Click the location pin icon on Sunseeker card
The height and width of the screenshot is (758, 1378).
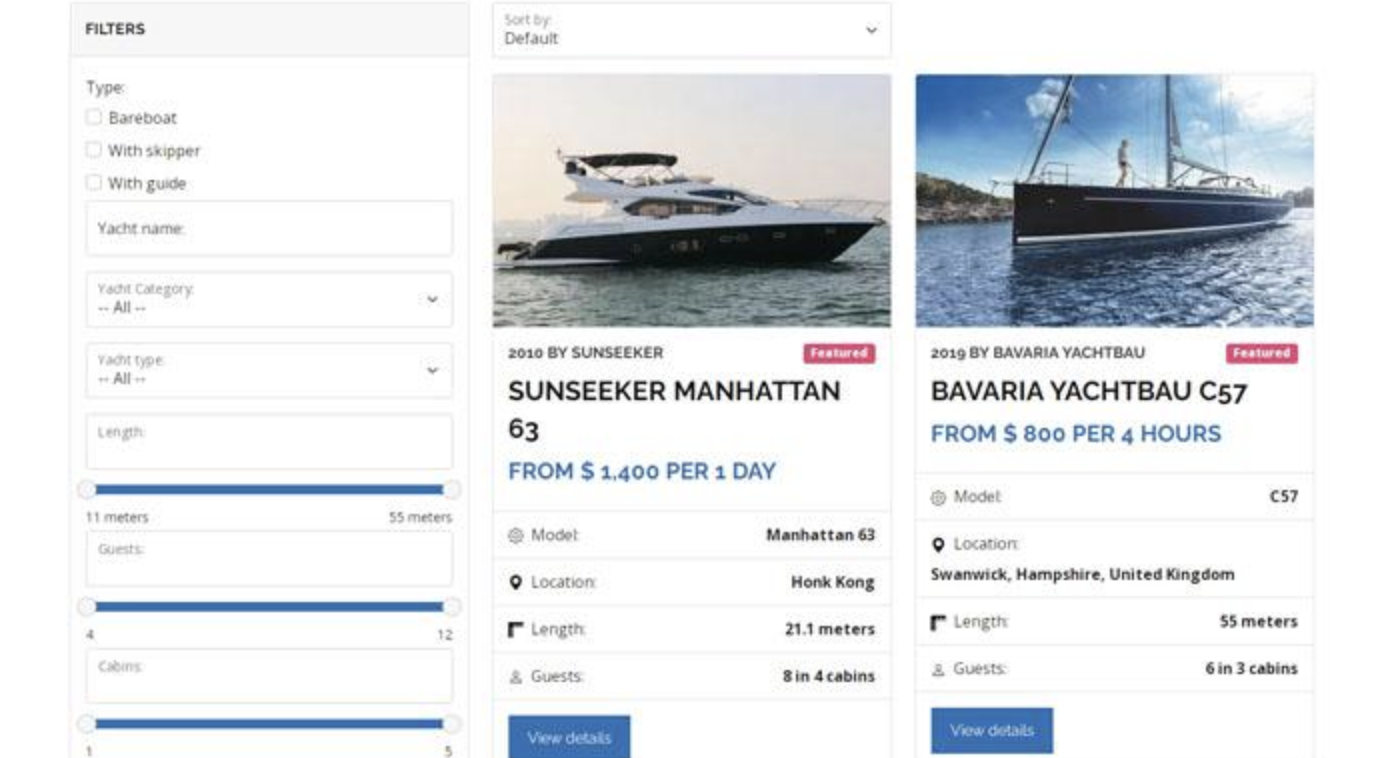coord(517,581)
